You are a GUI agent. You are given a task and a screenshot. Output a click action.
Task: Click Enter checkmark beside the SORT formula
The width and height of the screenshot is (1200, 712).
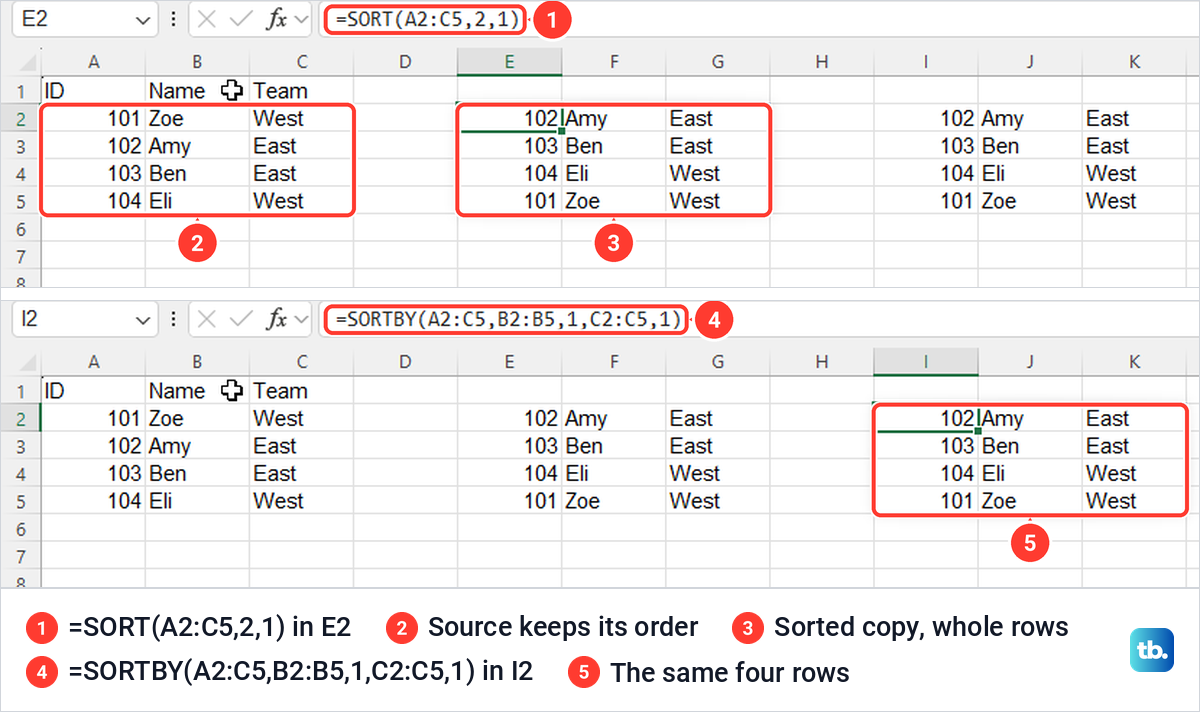[241, 19]
